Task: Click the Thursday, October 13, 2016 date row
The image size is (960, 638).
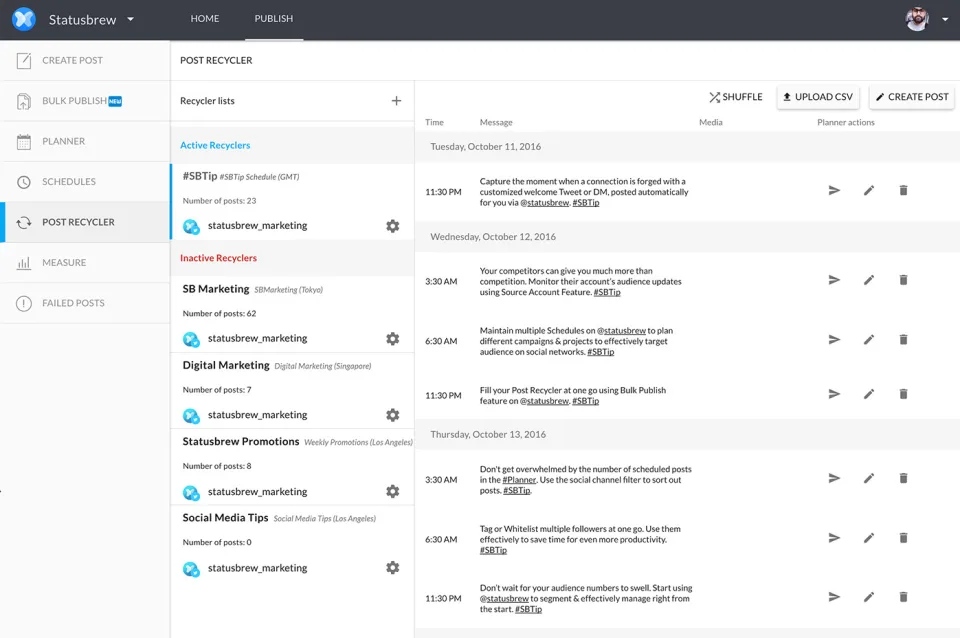Action: click(x=687, y=434)
